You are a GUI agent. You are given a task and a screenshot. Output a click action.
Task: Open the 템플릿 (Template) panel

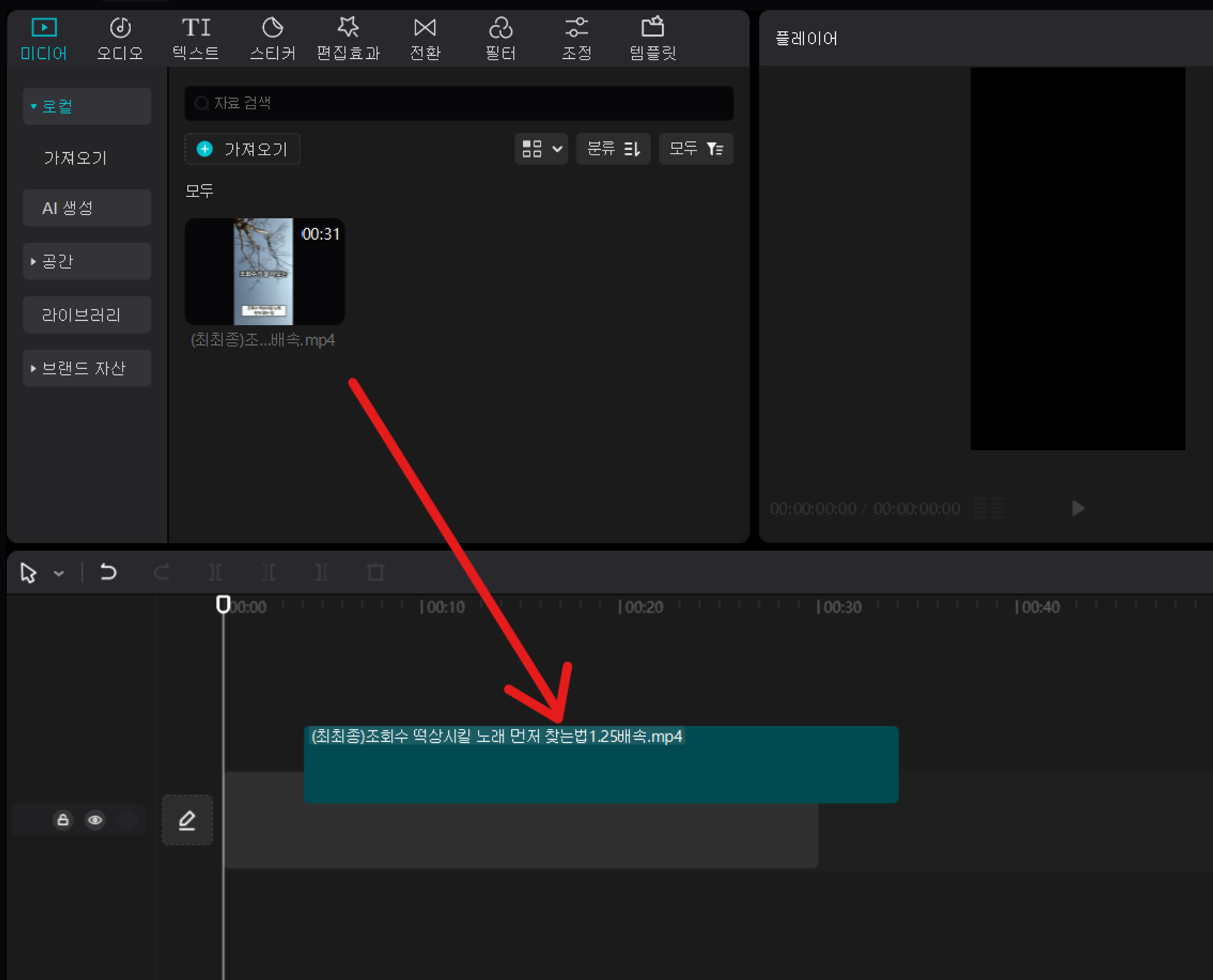[653, 39]
